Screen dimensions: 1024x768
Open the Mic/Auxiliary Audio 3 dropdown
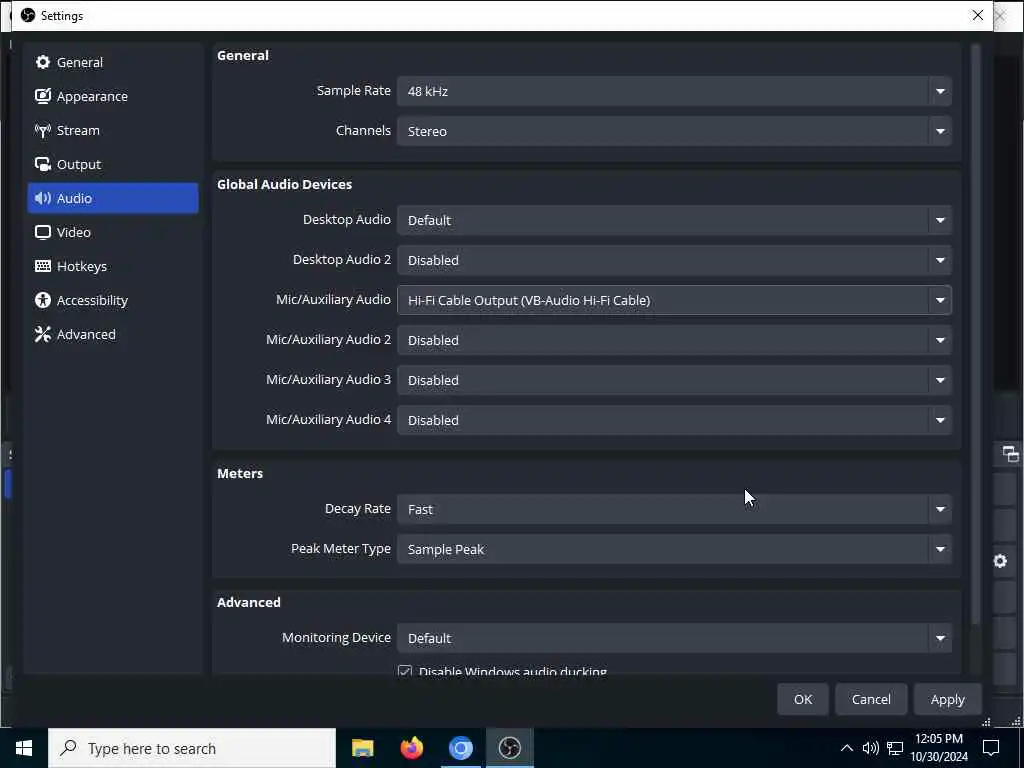pos(674,379)
